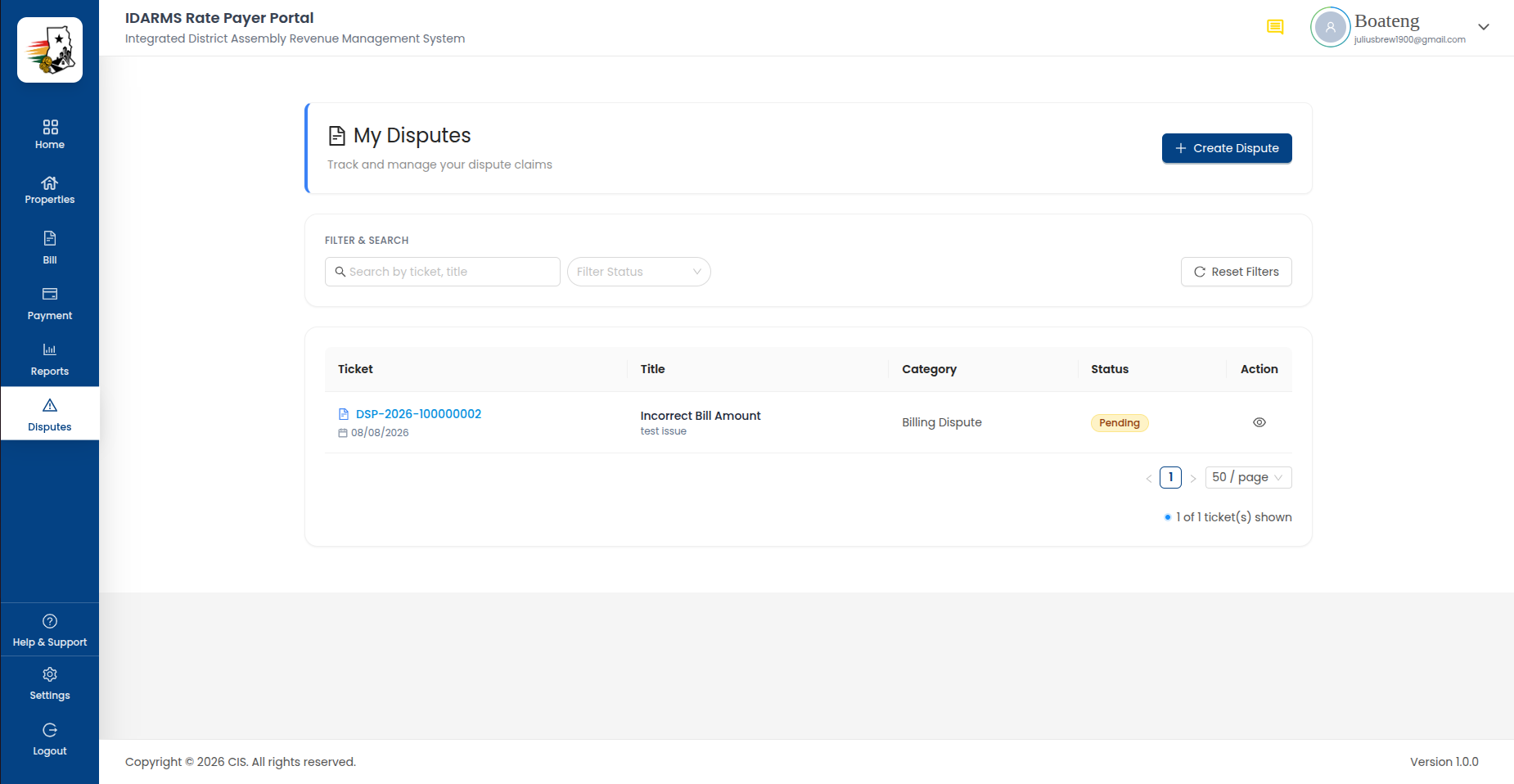Click the '1 of 1 ticket(s) shown' text
Viewport: 1514px width, 784px height.
(1234, 517)
